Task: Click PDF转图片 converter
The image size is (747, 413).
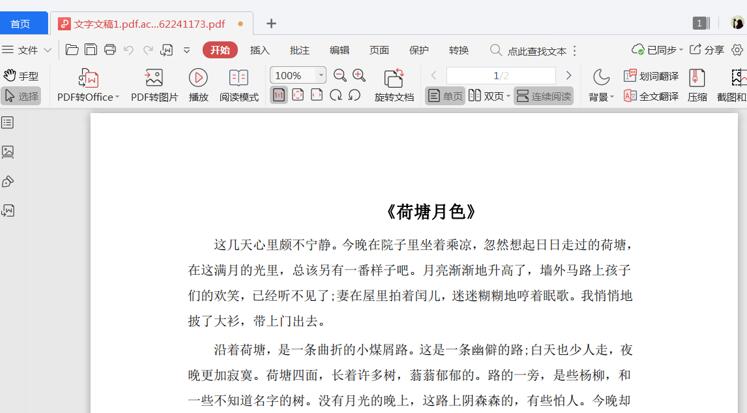Action: point(154,85)
